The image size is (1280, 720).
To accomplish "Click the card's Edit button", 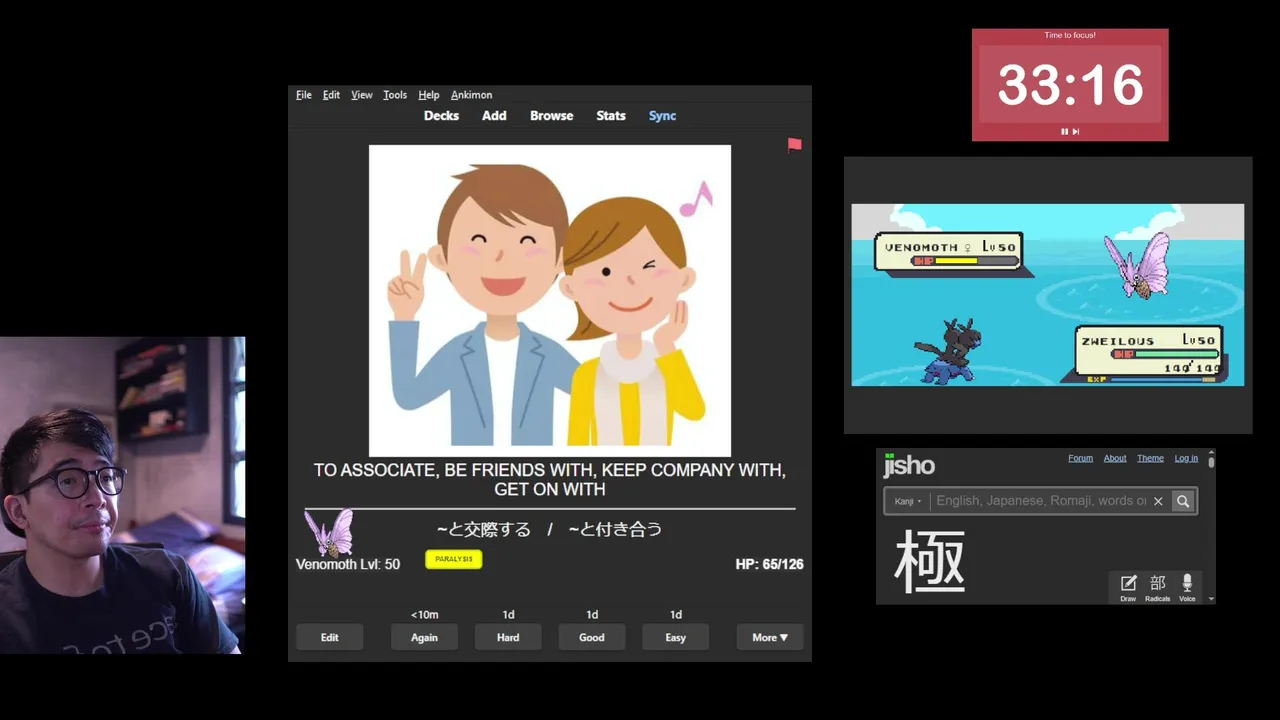I will coord(329,637).
